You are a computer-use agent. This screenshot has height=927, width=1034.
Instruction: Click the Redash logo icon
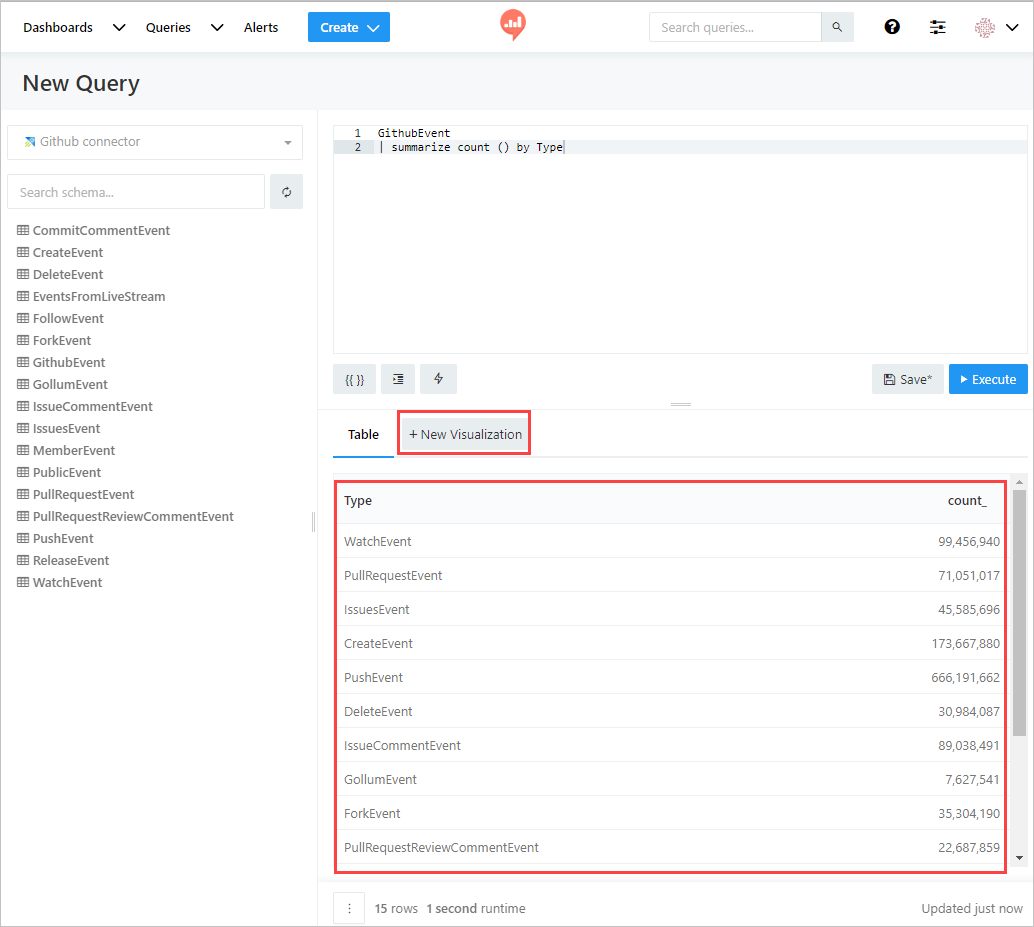tap(513, 25)
